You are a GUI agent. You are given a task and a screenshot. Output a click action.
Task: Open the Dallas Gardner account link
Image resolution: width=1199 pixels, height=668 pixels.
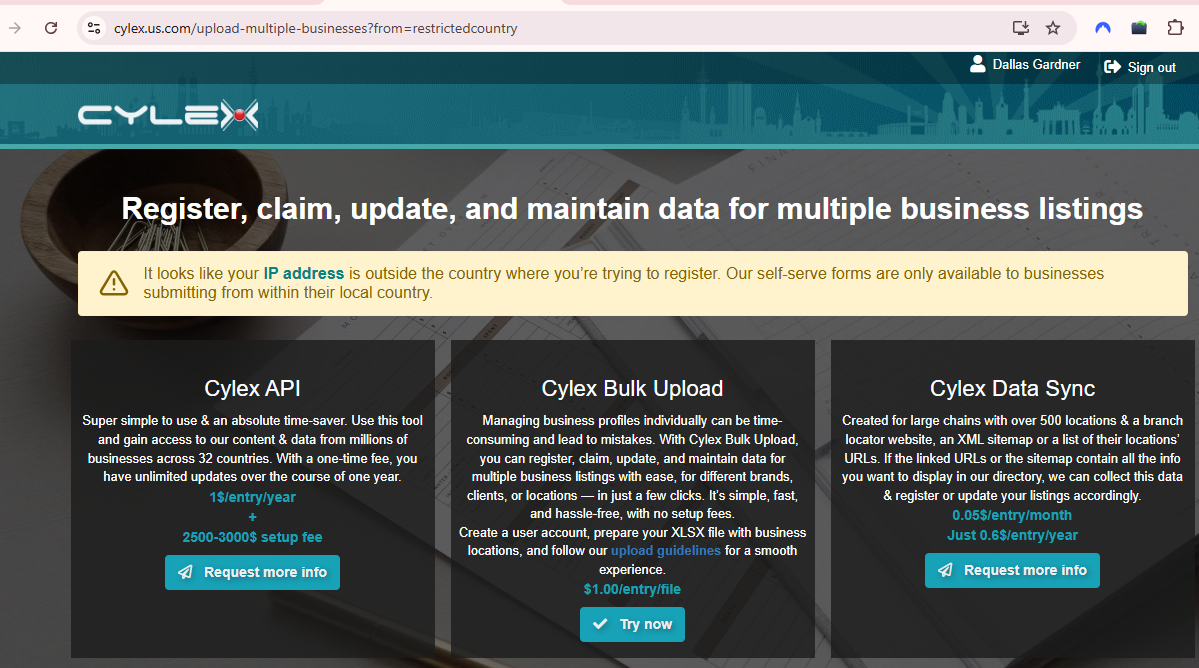[1036, 65]
